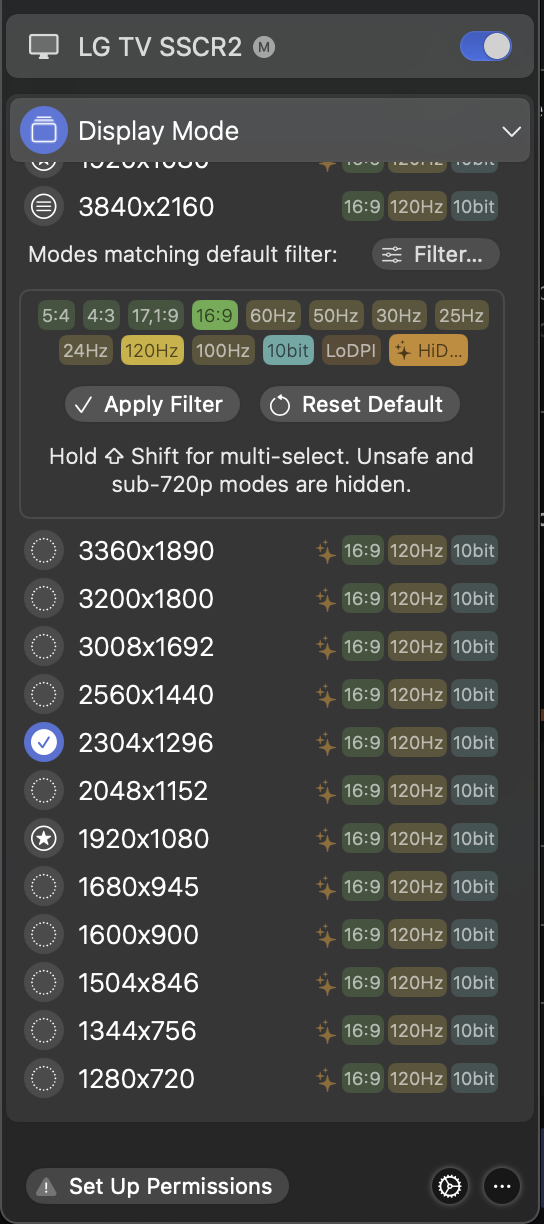Viewport: 544px width, 1224px height.
Task: Open the settings gear icon at bottom
Action: (449, 1186)
